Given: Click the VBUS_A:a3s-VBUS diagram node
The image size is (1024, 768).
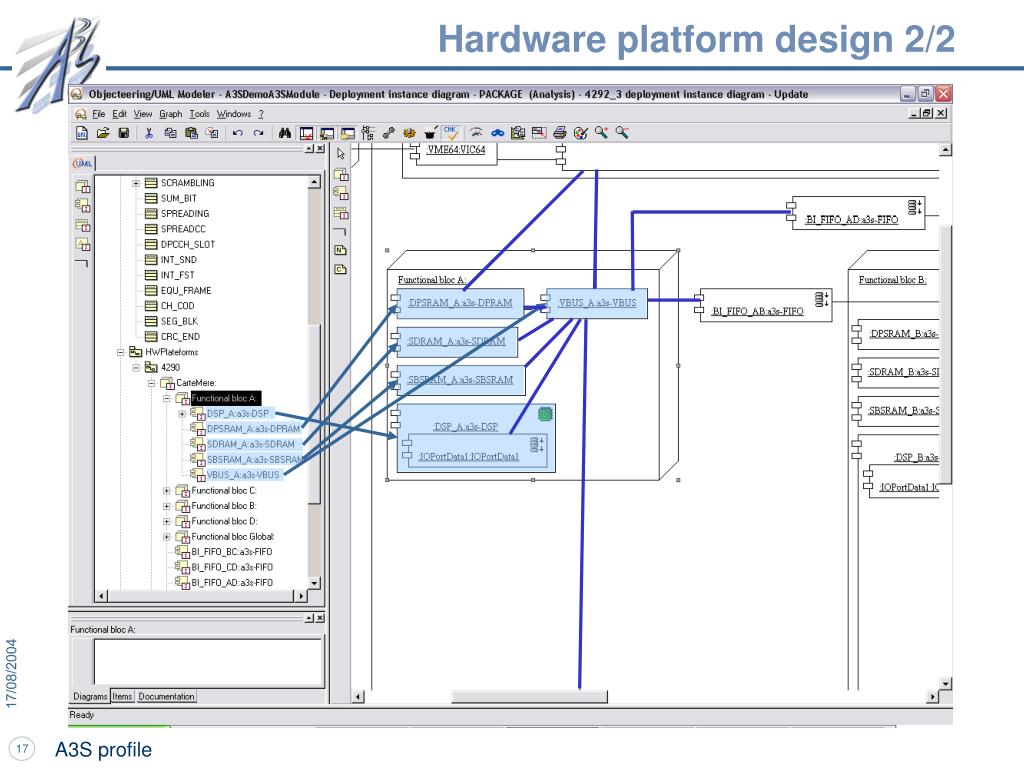Looking at the screenshot, I should tap(597, 303).
